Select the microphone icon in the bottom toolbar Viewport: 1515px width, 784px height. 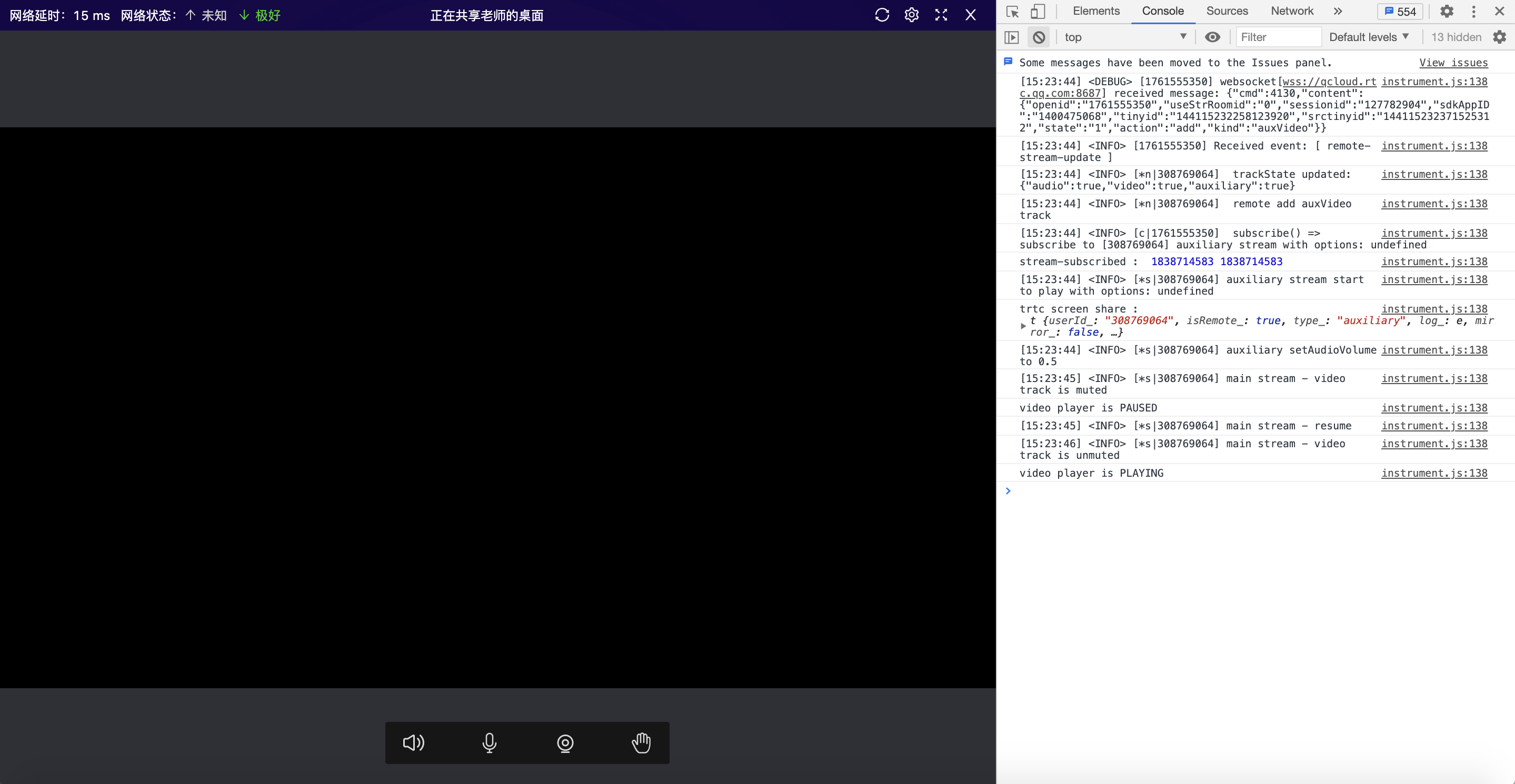(490, 742)
